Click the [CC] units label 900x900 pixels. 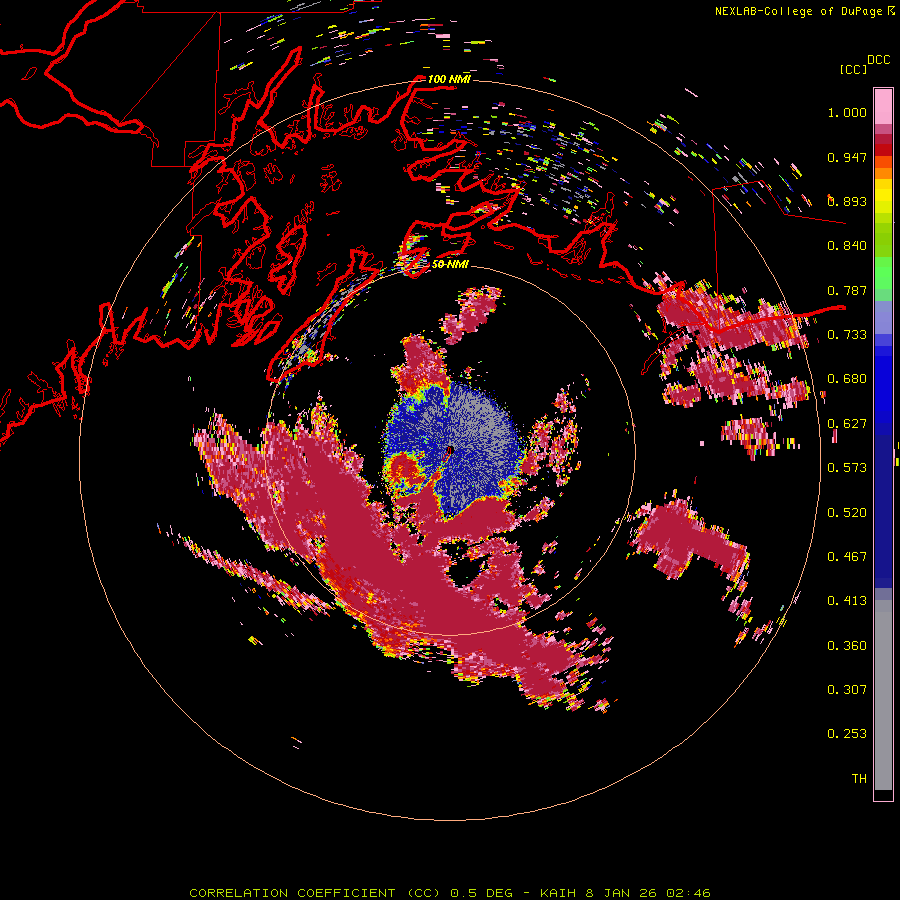tap(853, 69)
